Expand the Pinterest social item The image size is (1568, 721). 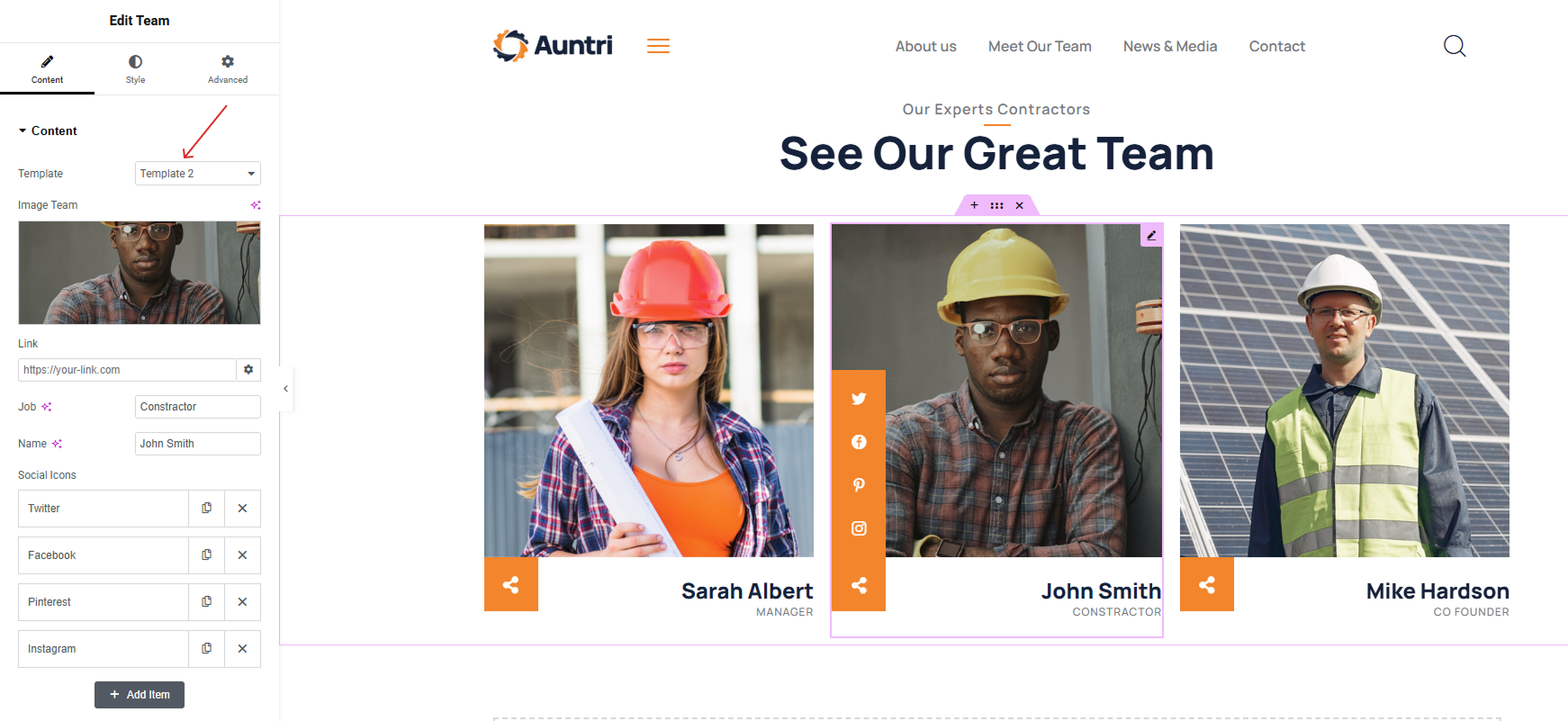tap(104, 602)
